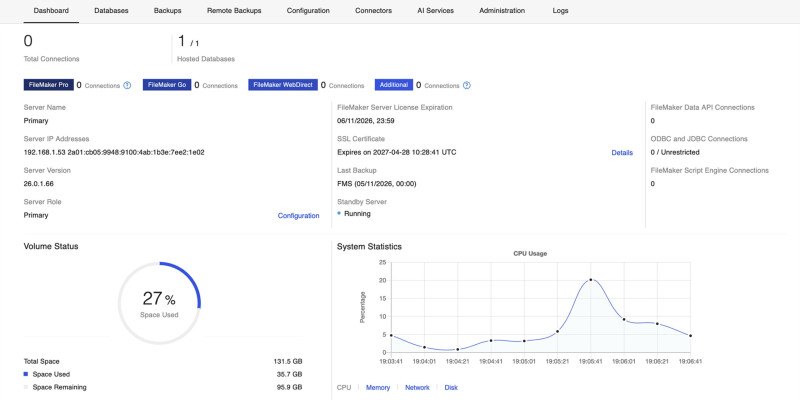Click the FileMaker Data API Connections label
This screenshot has height=400, width=800.
pyautogui.click(x=703, y=107)
